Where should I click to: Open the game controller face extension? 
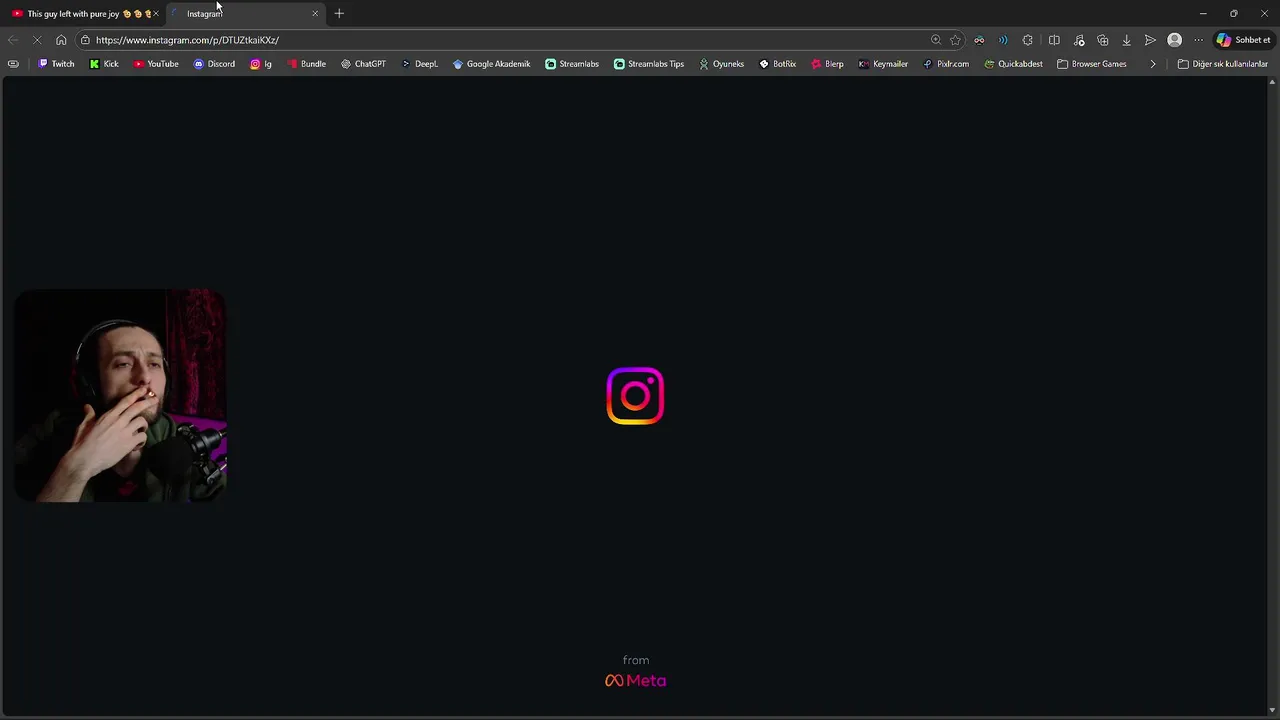(x=979, y=40)
